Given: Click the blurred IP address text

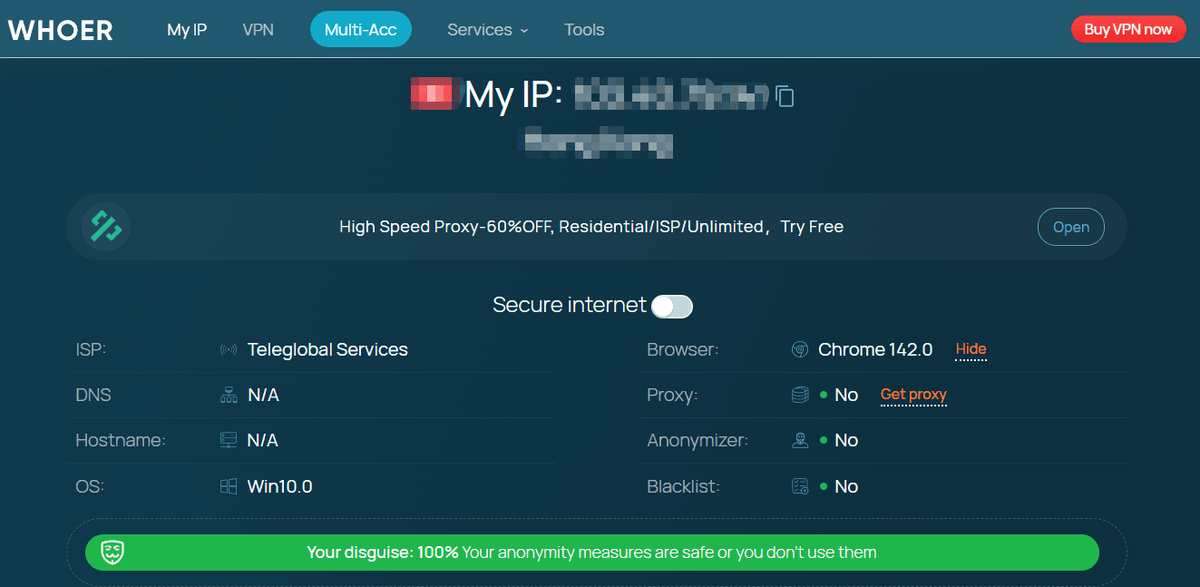Looking at the screenshot, I should coord(673,96).
